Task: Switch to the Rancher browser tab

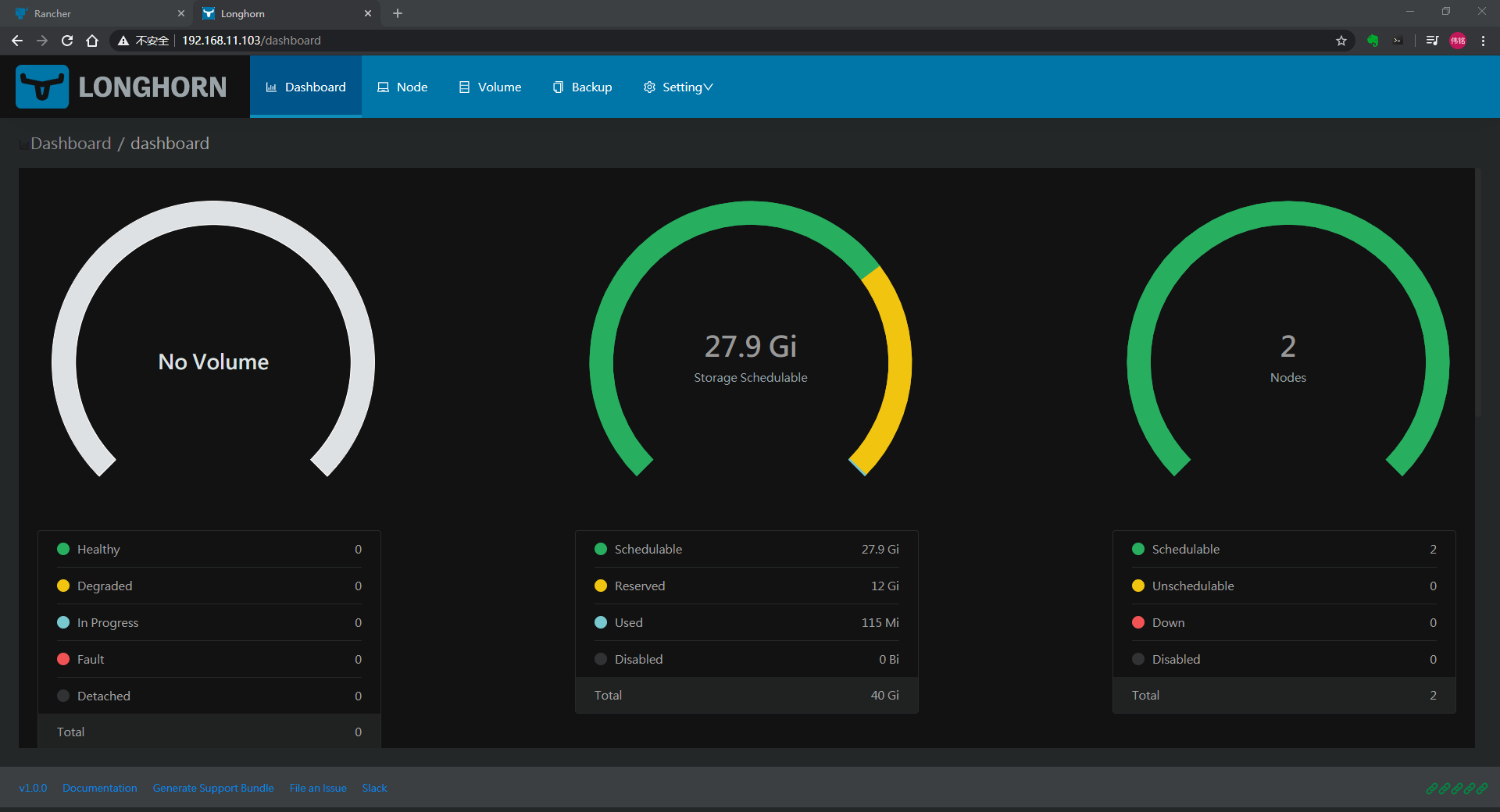Action: pyautogui.click(x=97, y=13)
